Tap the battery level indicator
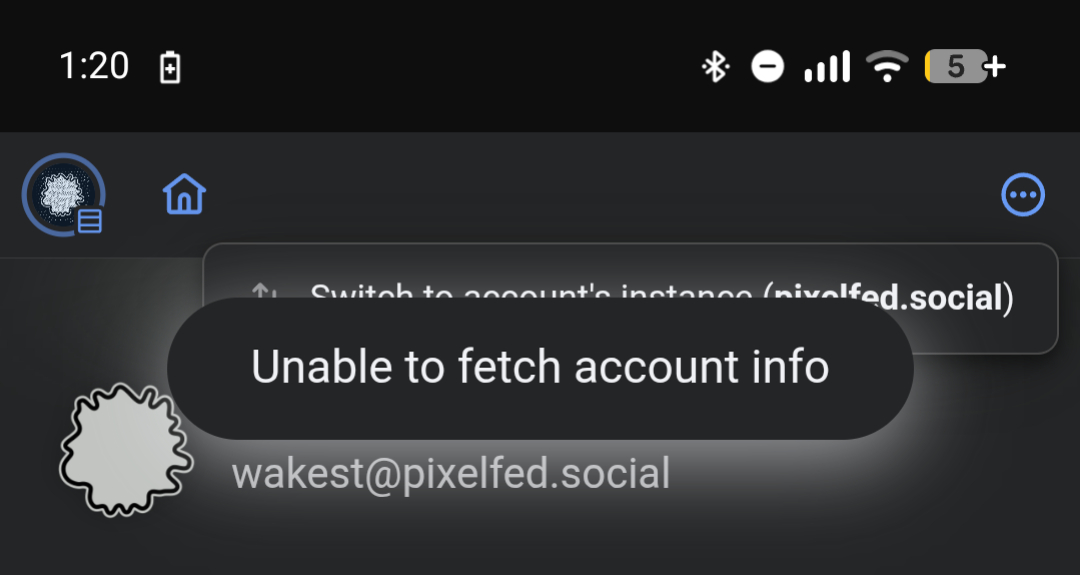The image size is (1080, 575). pyautogui.click(x=955, y=67)
